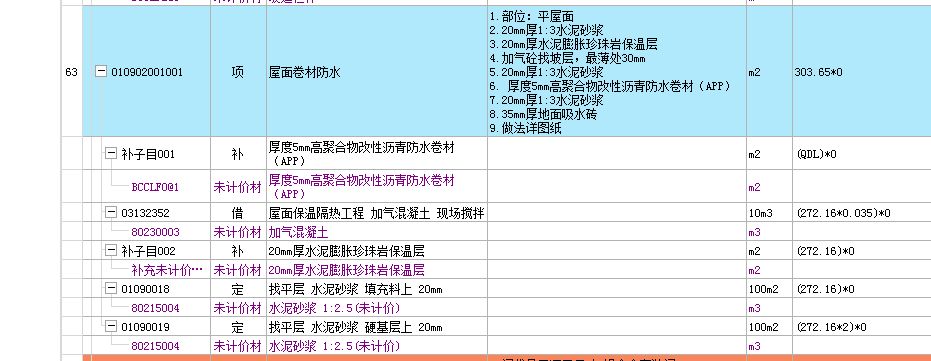Select row number 63 header
931x361 pixels.
tap(71, 72)
